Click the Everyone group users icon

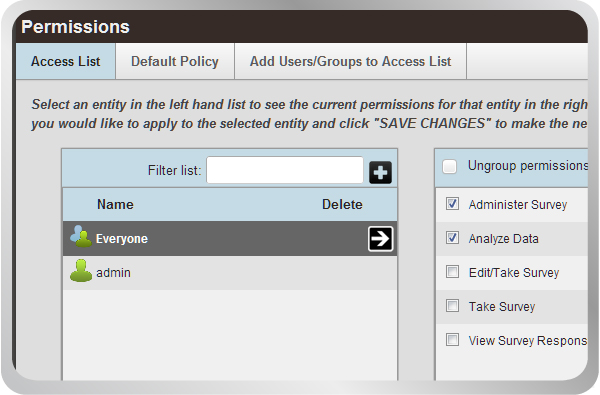coord(81,236)
